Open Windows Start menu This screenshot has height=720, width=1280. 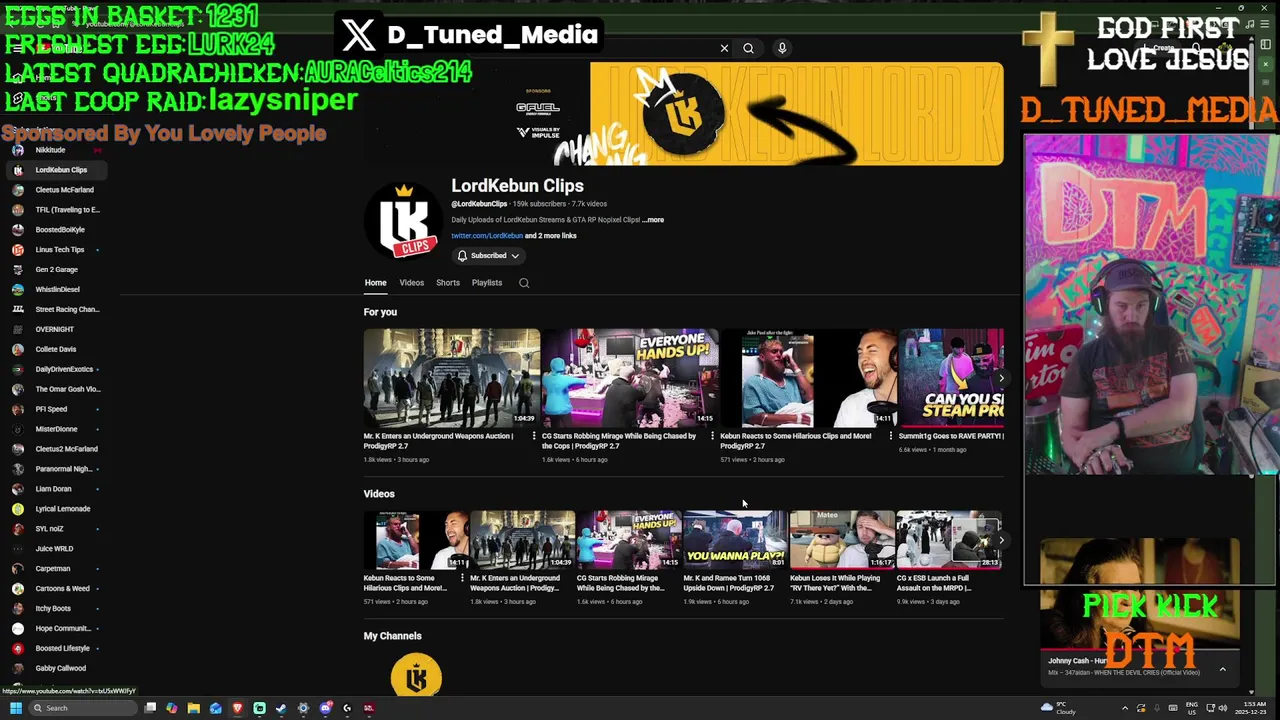pos(15,708)
